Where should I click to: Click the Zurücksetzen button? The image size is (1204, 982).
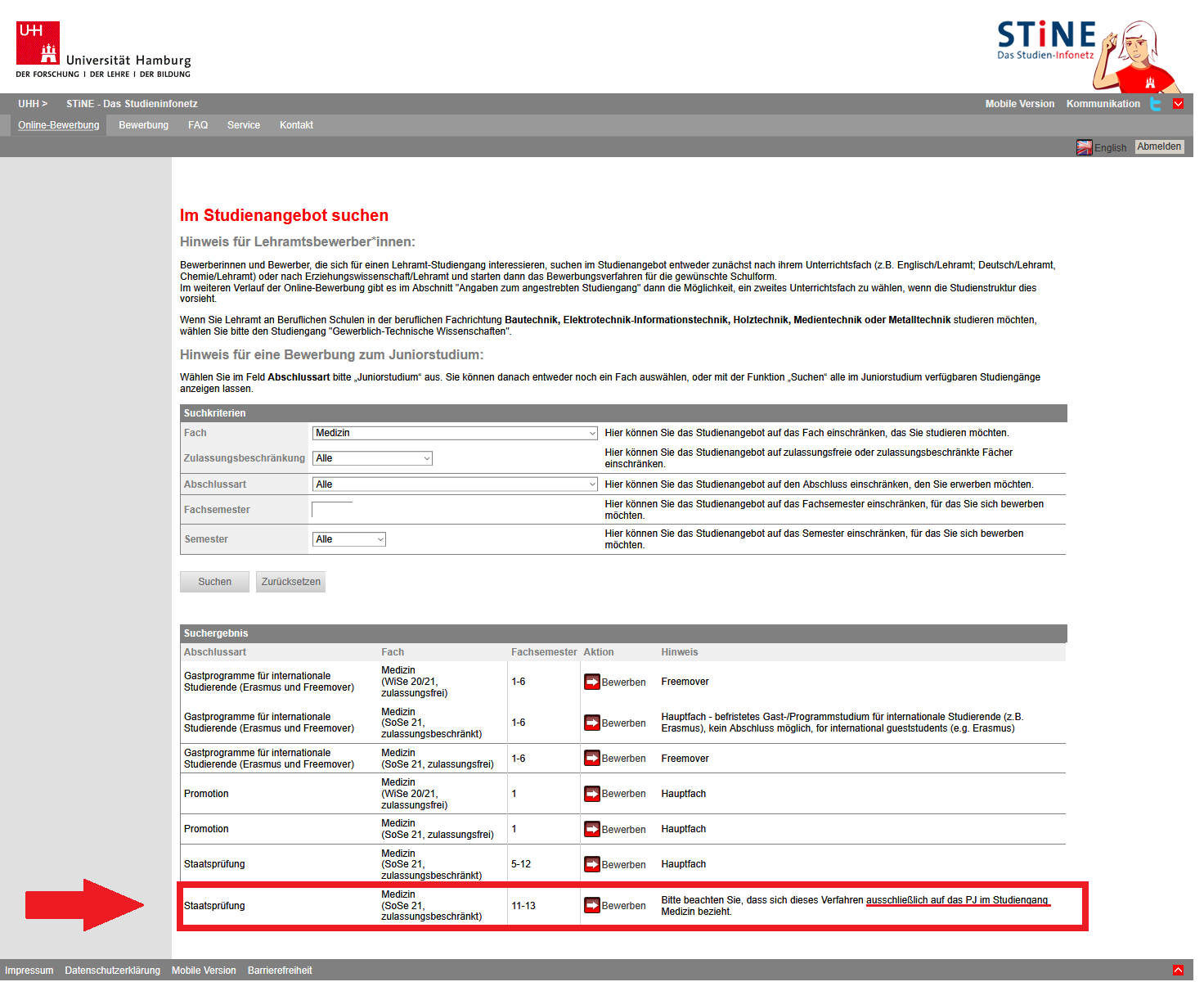tap(290, 582)
